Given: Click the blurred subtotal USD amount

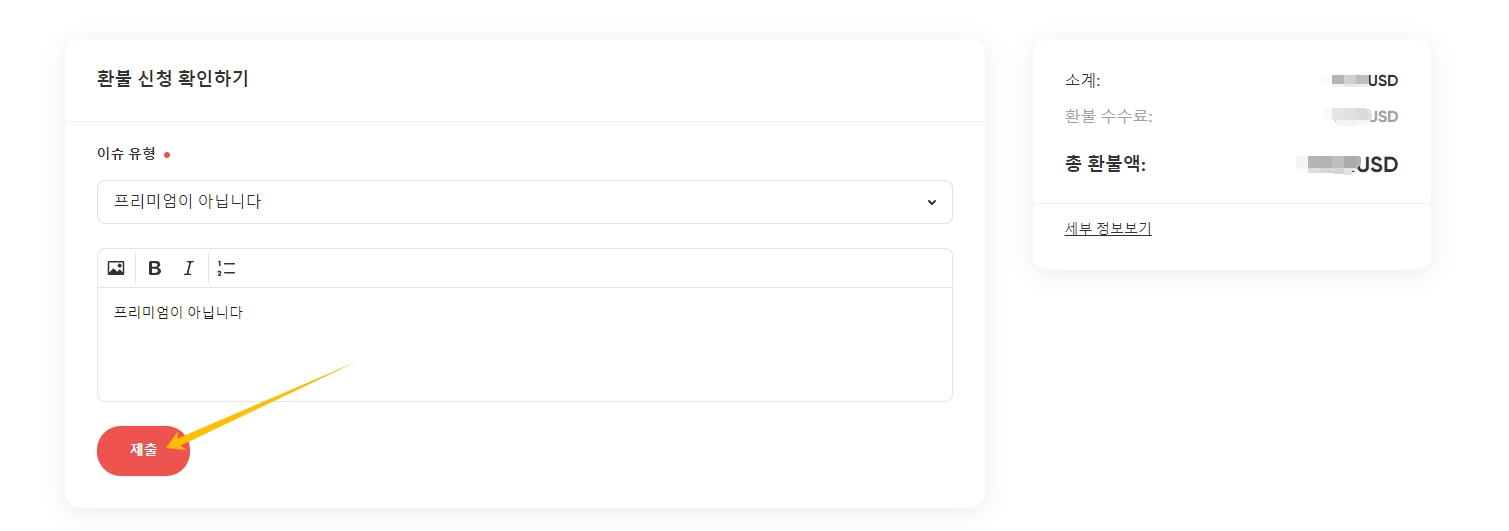Looking at the screenshot, I should [x=1362, y=81].
